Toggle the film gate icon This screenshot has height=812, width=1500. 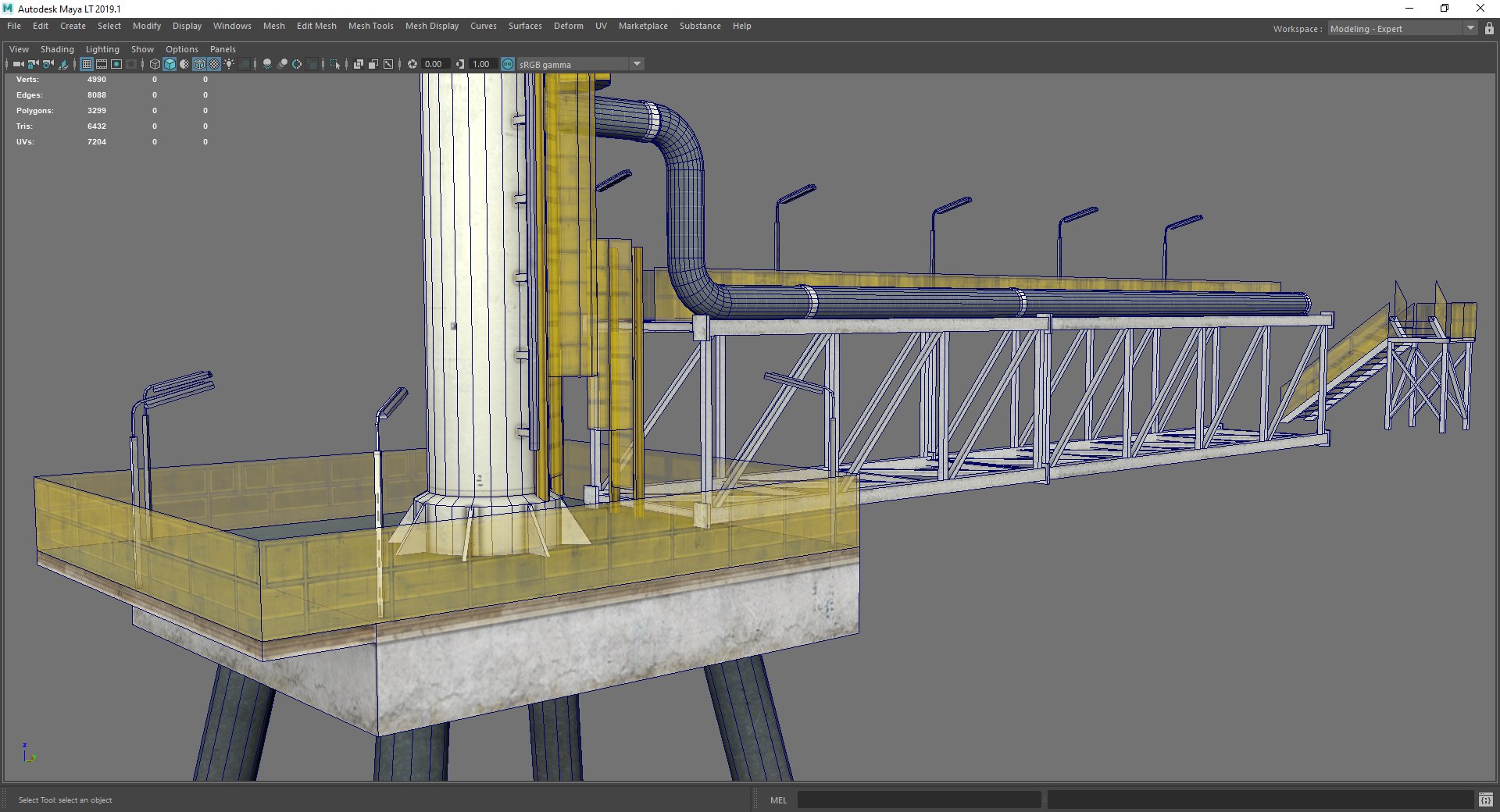(102, 64)
